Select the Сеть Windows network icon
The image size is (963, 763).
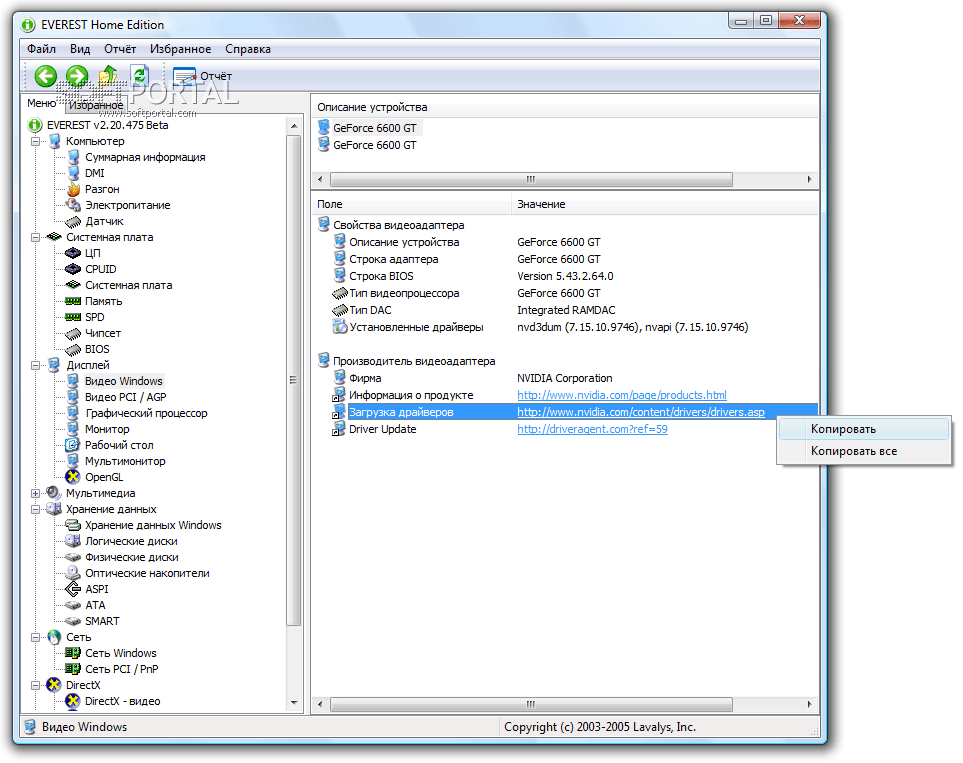click(73, 653)
